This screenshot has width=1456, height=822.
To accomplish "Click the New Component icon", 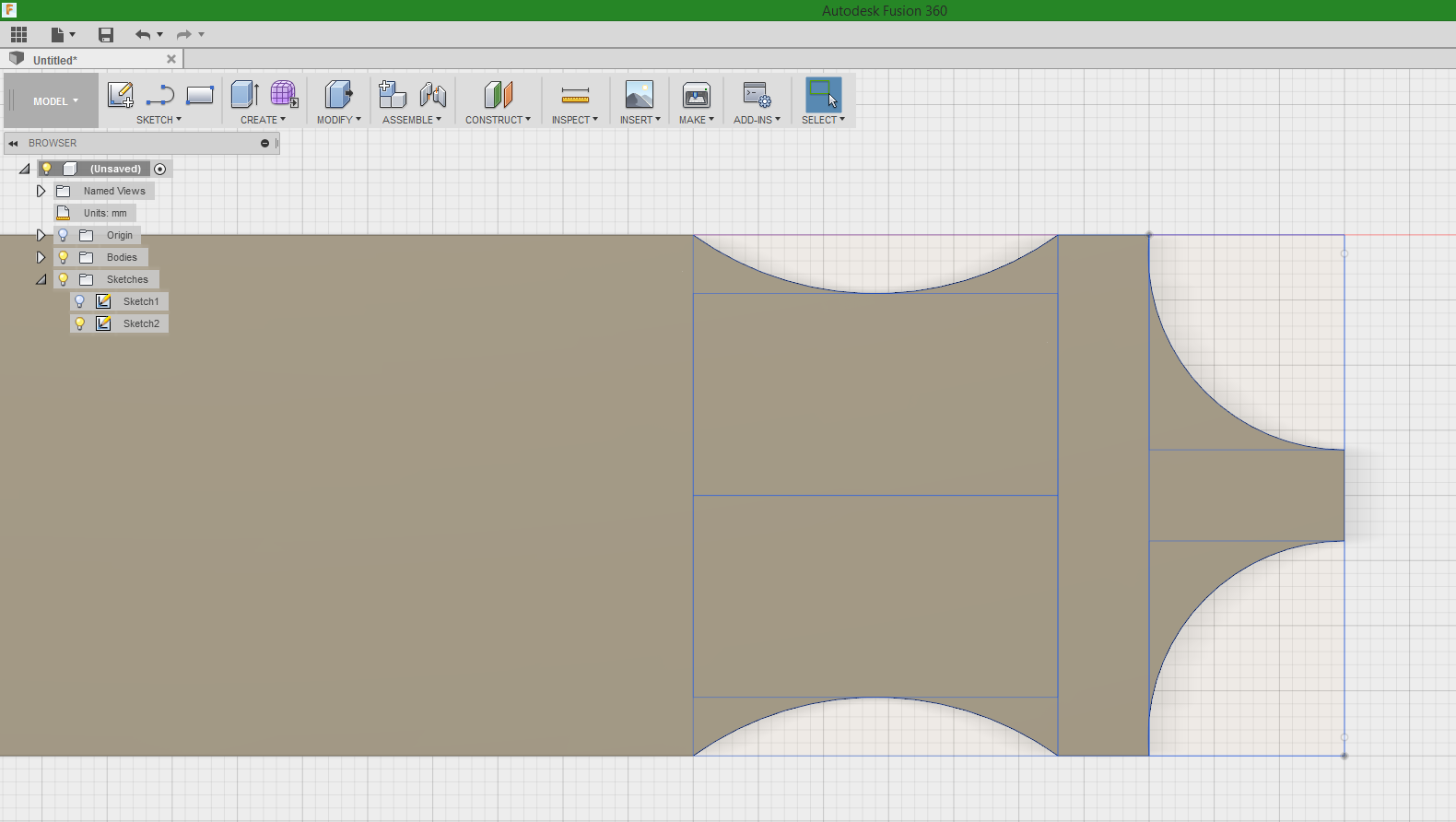I will pos(393,94).
